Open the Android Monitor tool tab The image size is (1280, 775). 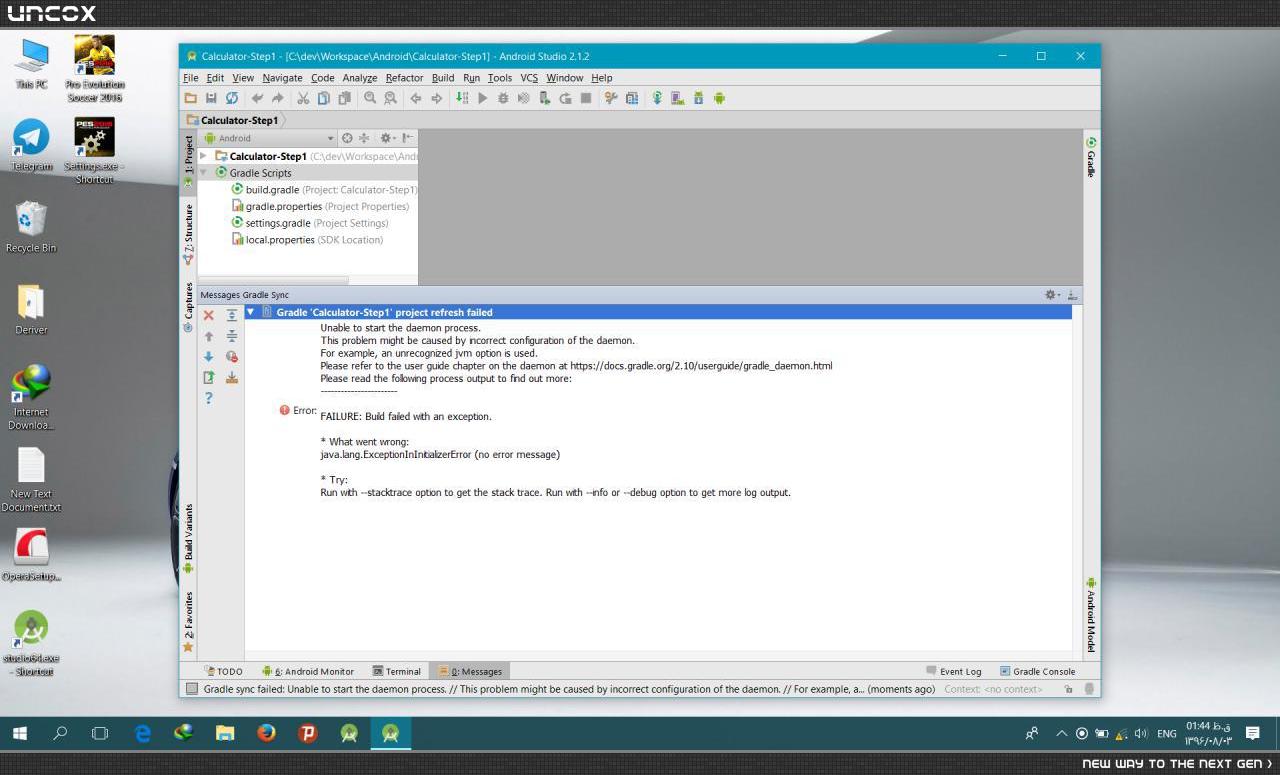coord(308,671)
